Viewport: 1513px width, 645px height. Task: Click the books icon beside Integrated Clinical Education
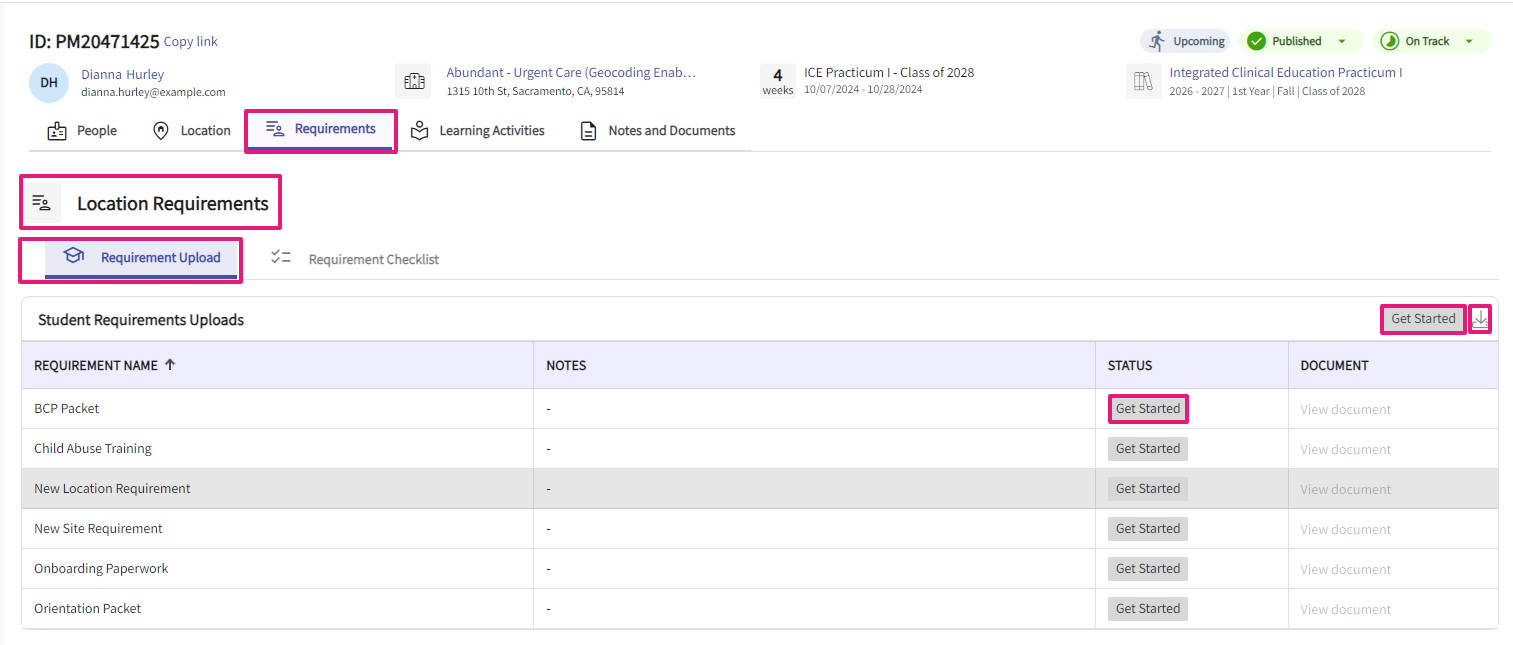1143,81
